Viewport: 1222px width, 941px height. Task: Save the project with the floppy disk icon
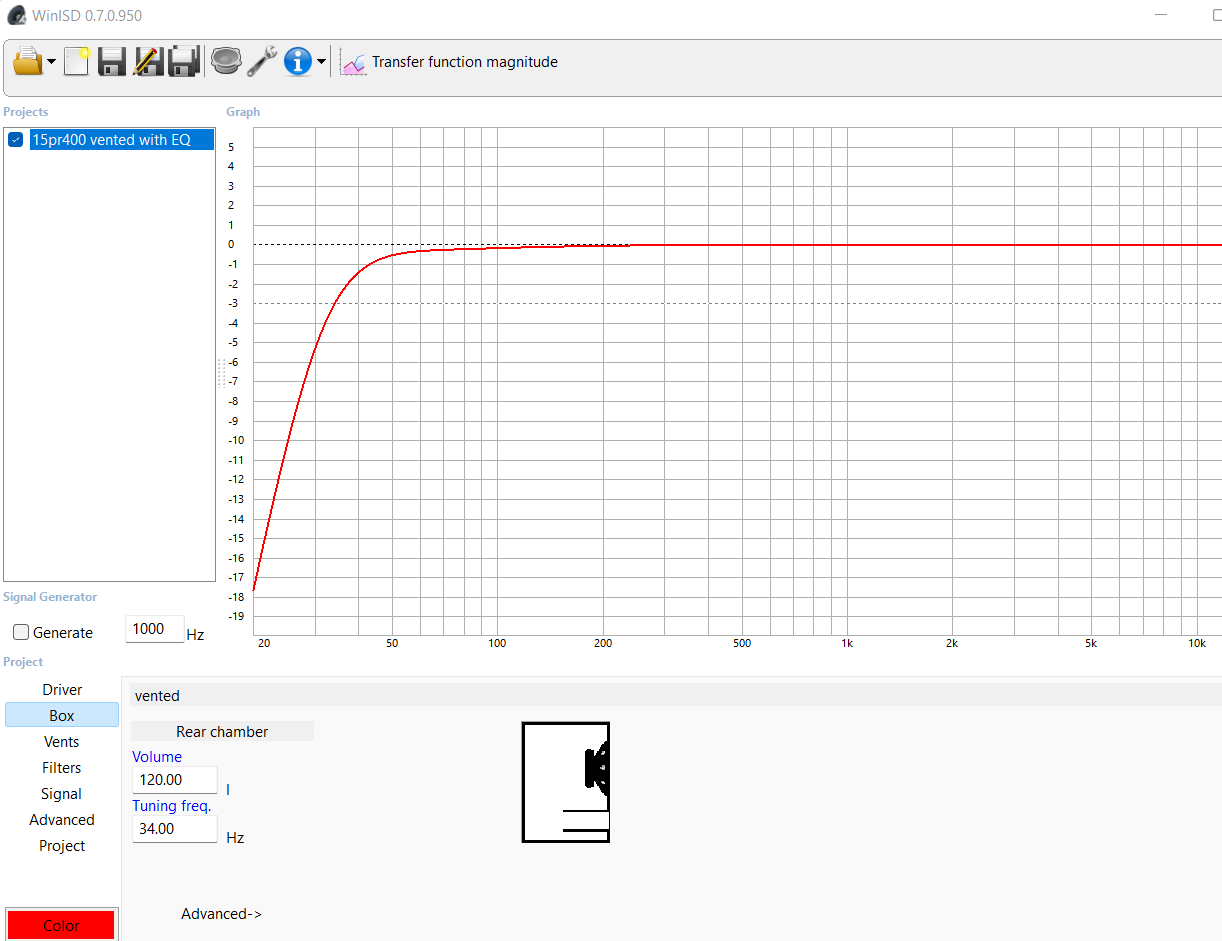point(111,62)
